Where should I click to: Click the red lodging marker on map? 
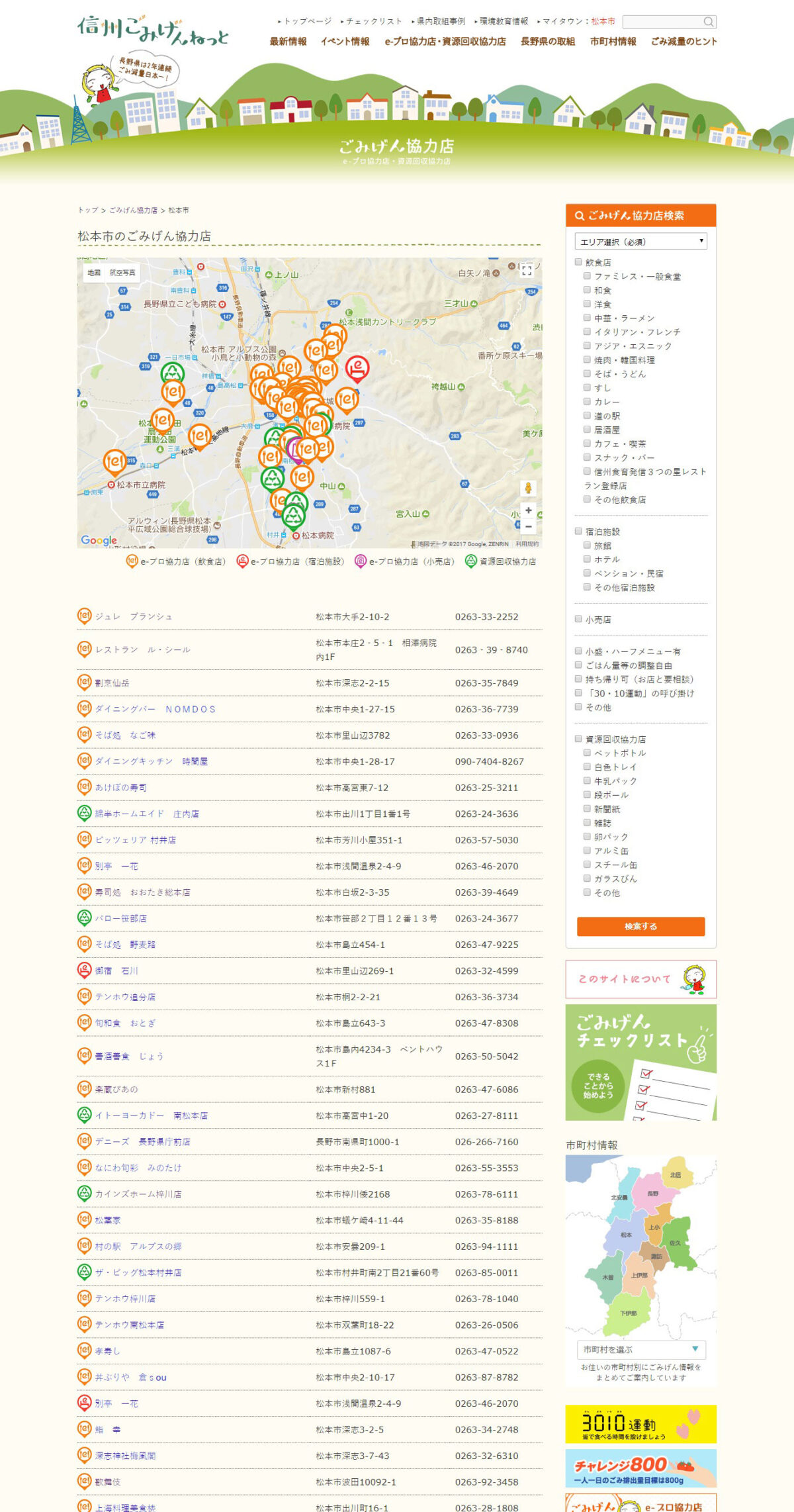pos(357,367)
